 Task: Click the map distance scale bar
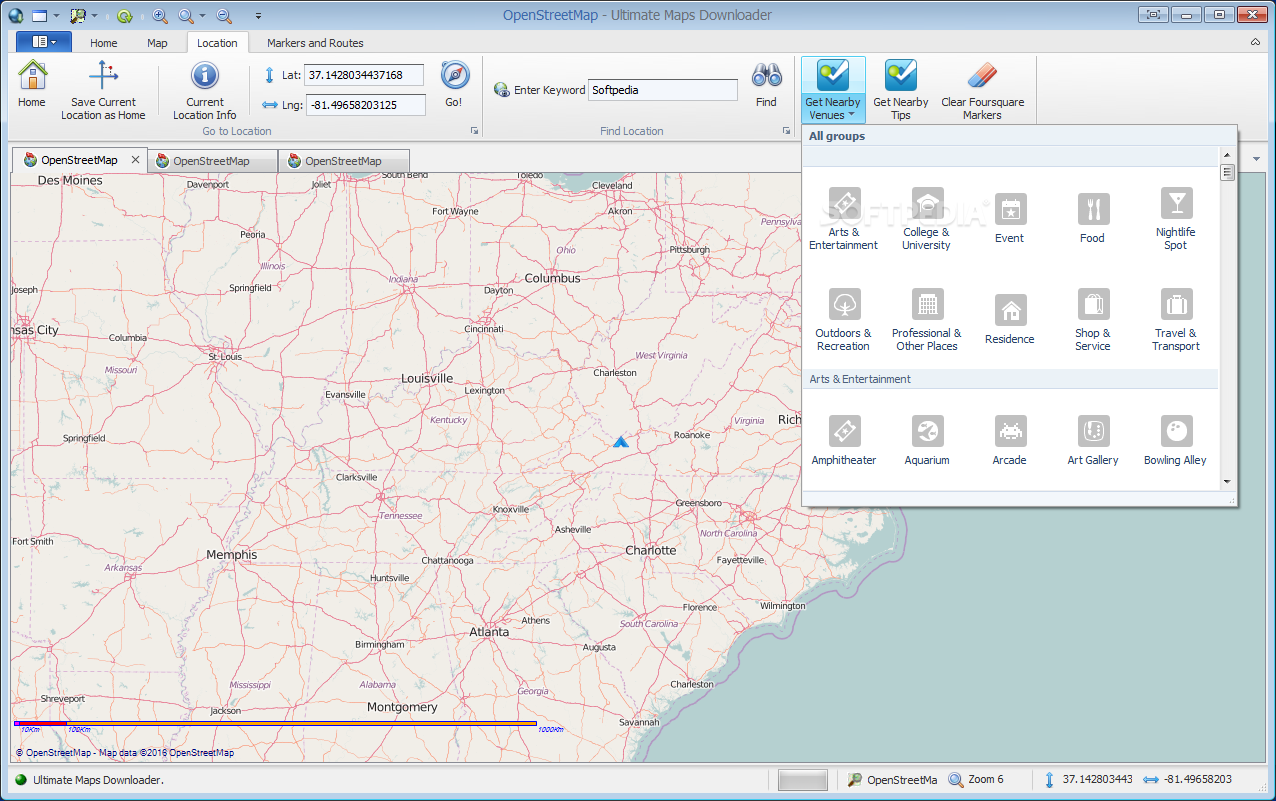point(275,723)
